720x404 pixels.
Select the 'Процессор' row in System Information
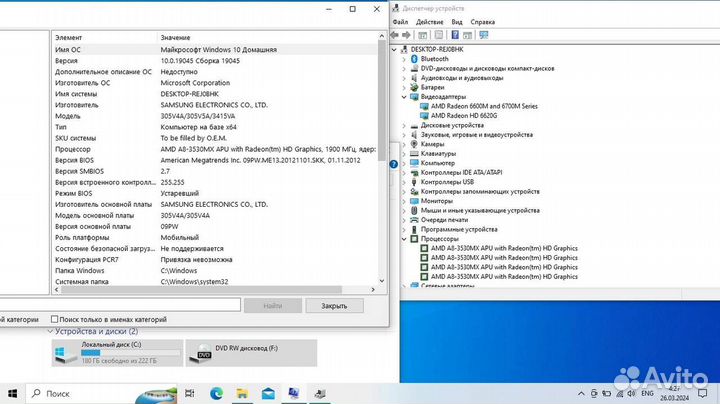[215, 149]
